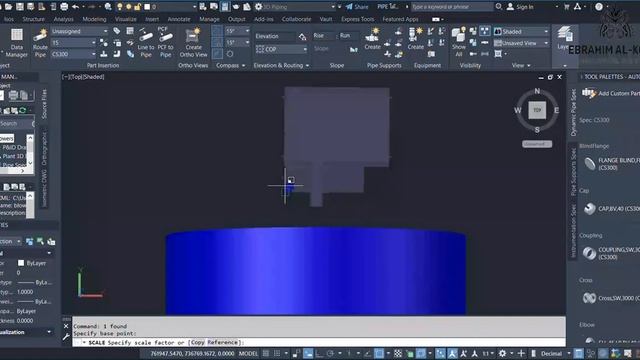Click Show All visibility button
This screenshot has width=640, height=360.
coord(459,42)
